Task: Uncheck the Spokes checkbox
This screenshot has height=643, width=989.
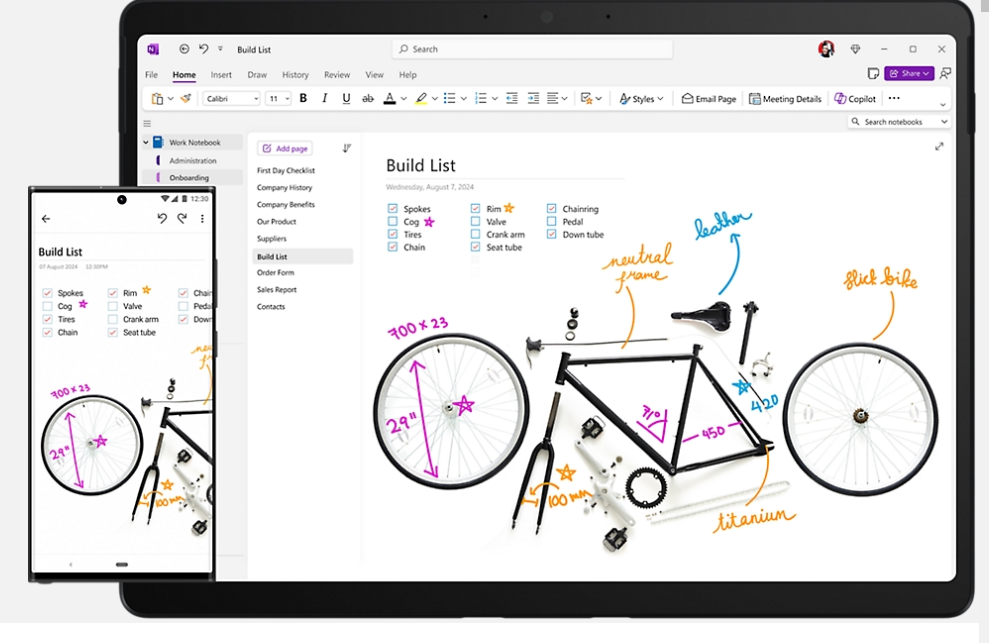Action: coord(392,209)
